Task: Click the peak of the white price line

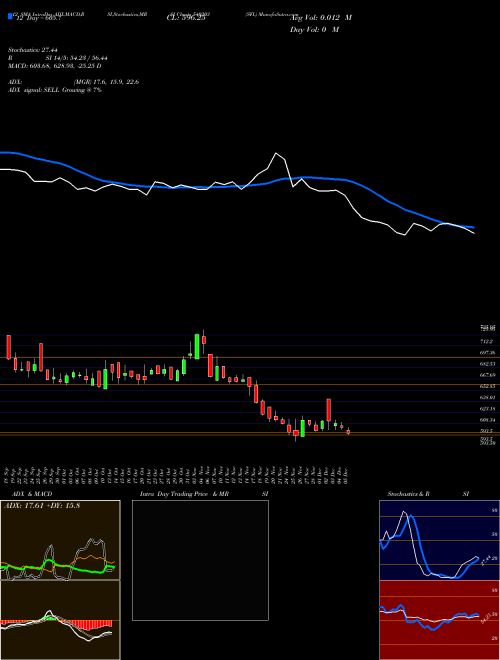Action: 276,154
